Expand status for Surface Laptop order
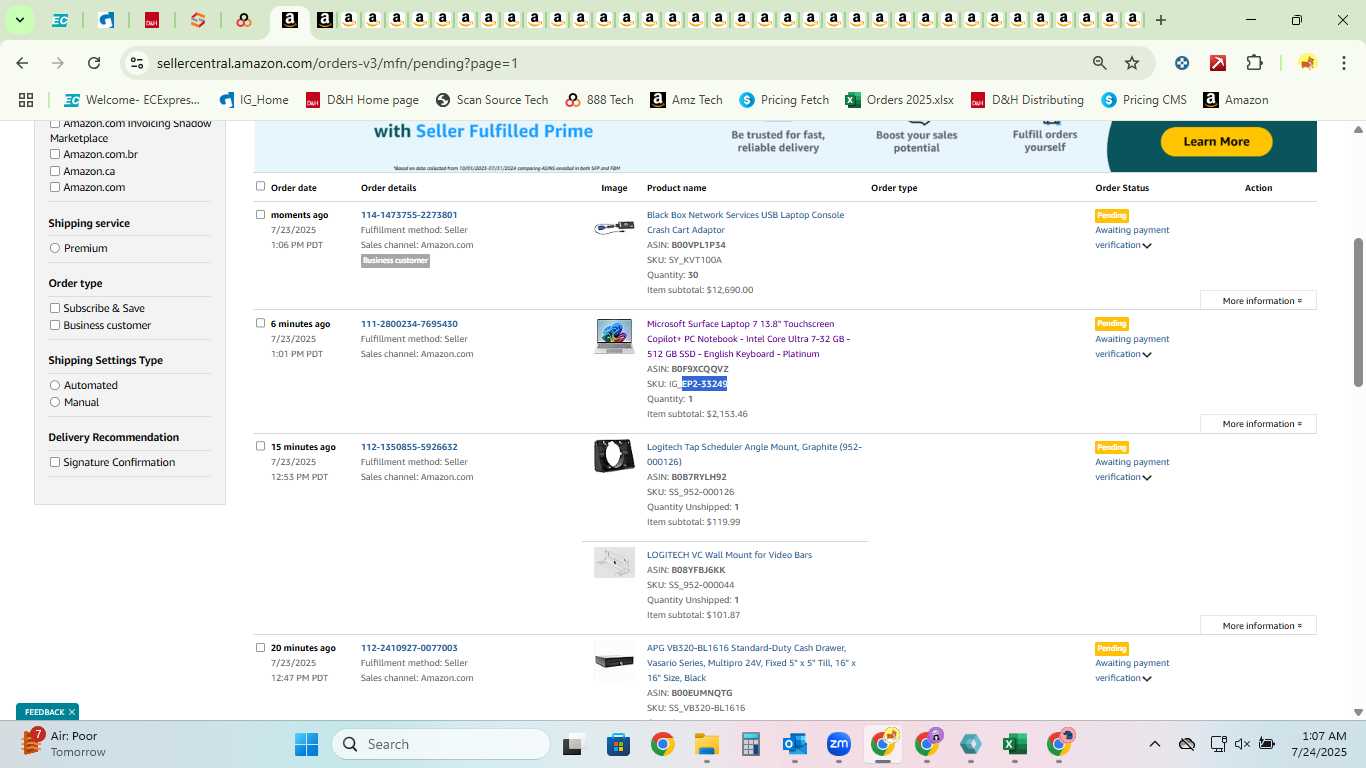 pos(1147,355)
